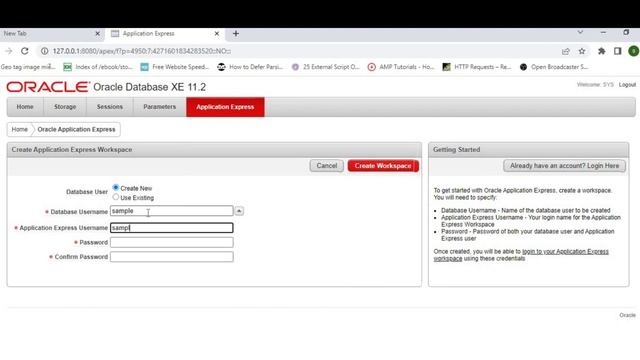Click the Create Workspace button
Viewport: 640px width, 360px height.
pos(383,166)
